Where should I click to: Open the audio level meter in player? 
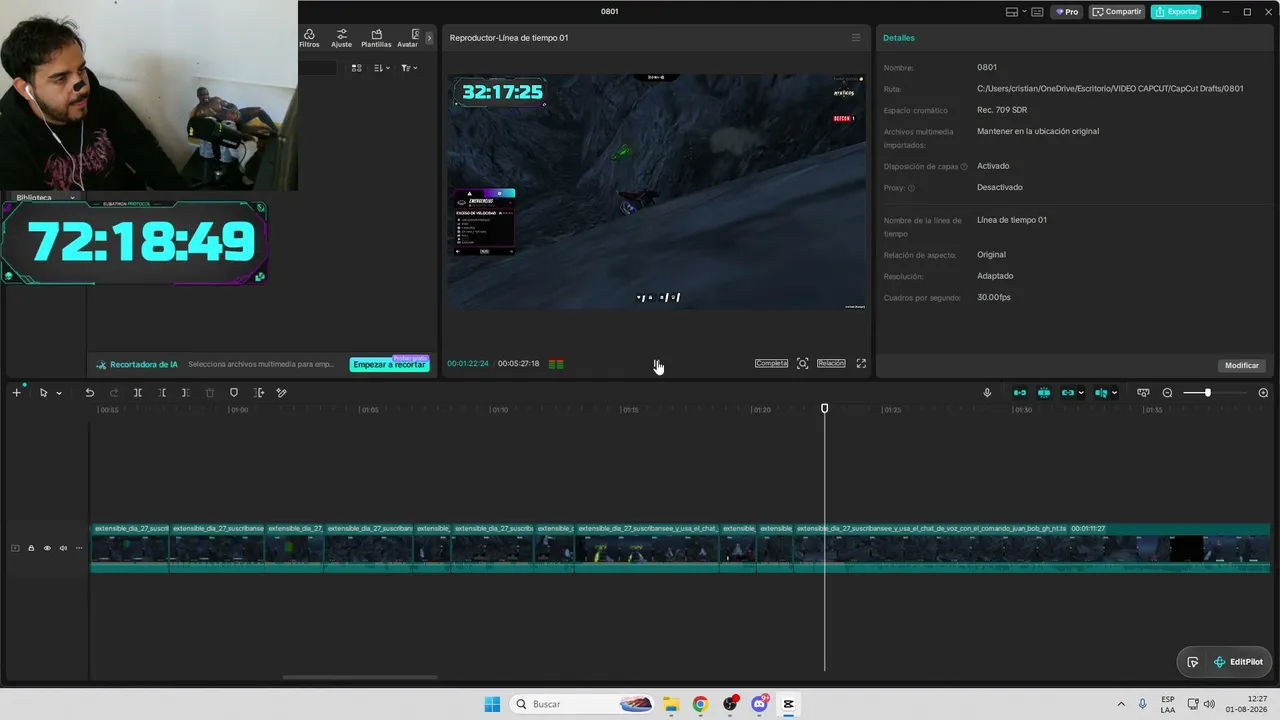click(556, 364)
